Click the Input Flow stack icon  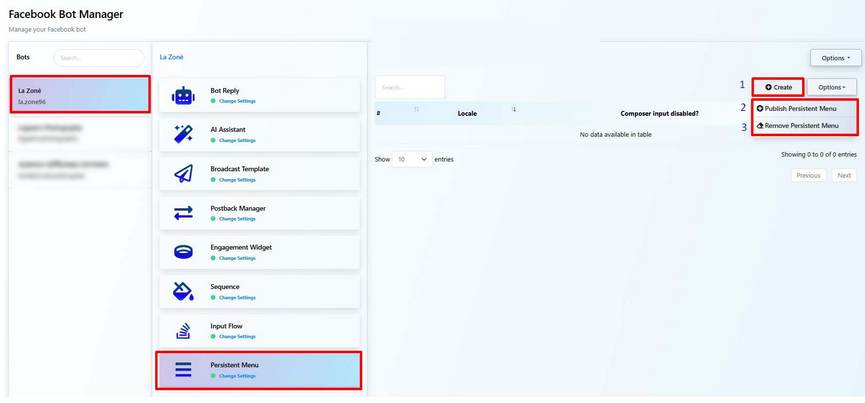tap(183, 330)
